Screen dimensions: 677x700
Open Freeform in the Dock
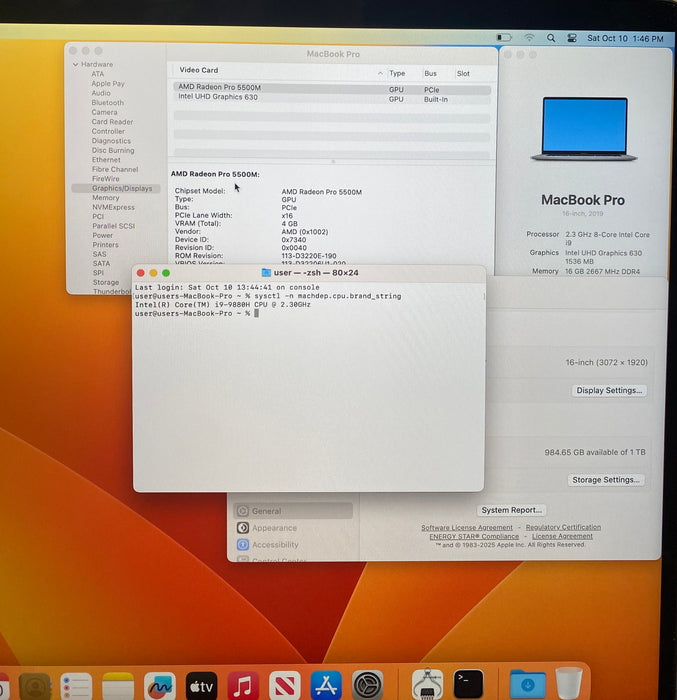pos(159,685)
